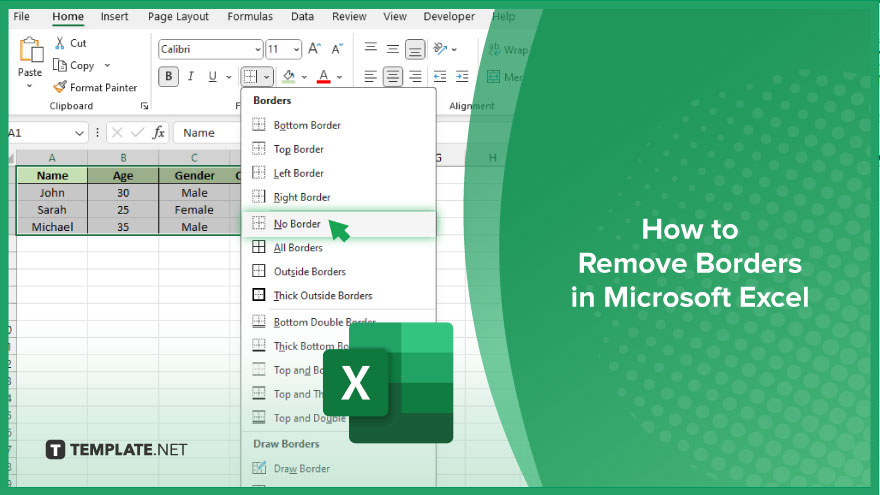
Task: Select column B header
Action: click(x=123, y=158)
